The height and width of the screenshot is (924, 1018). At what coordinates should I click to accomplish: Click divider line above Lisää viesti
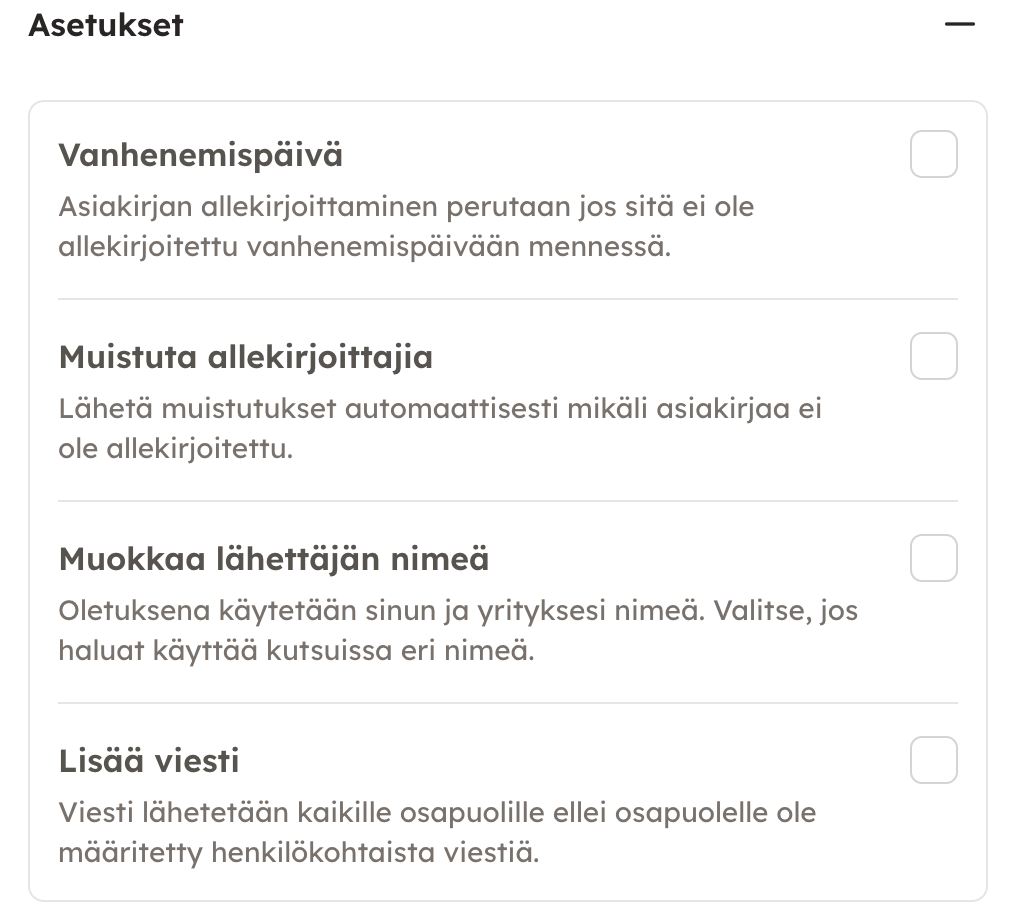point(507,703)
